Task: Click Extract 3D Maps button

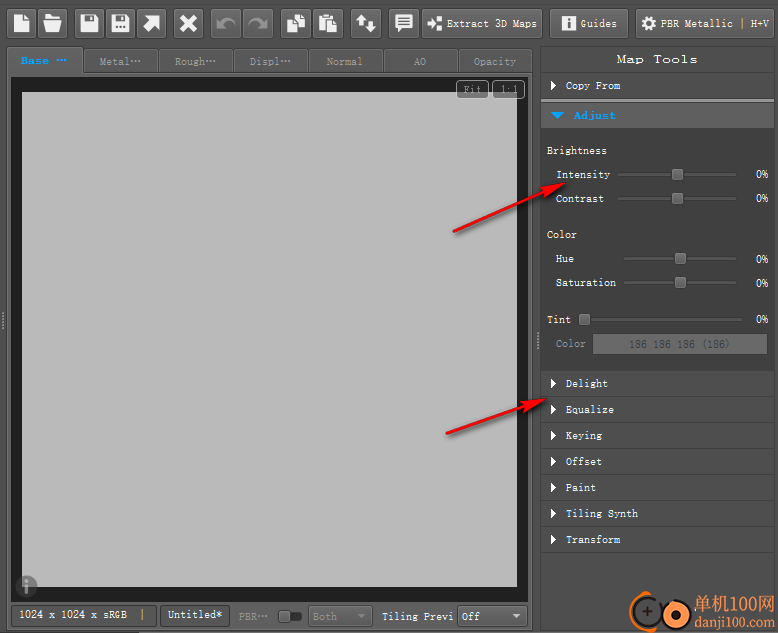Action: pos(482,23)
